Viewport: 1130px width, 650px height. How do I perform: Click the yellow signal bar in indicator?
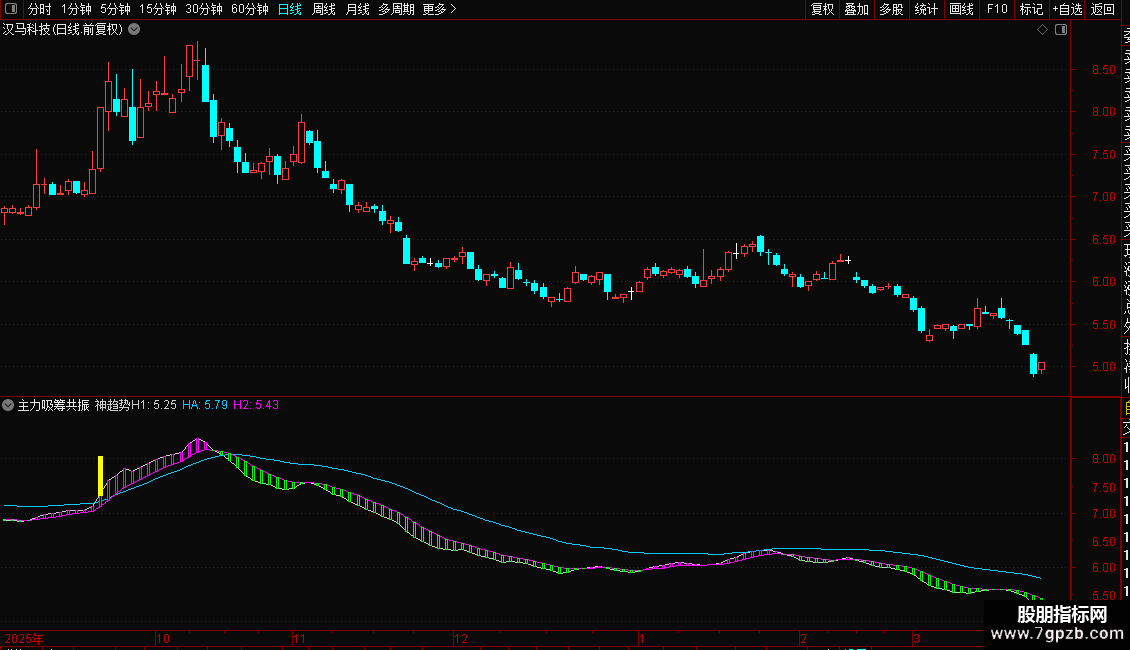coord(101,476)
